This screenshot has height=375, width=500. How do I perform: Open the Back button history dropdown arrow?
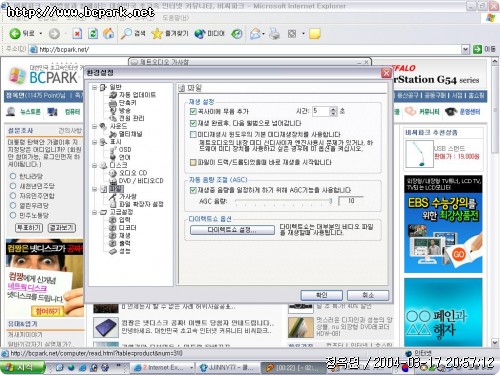[x=41, y=33]
